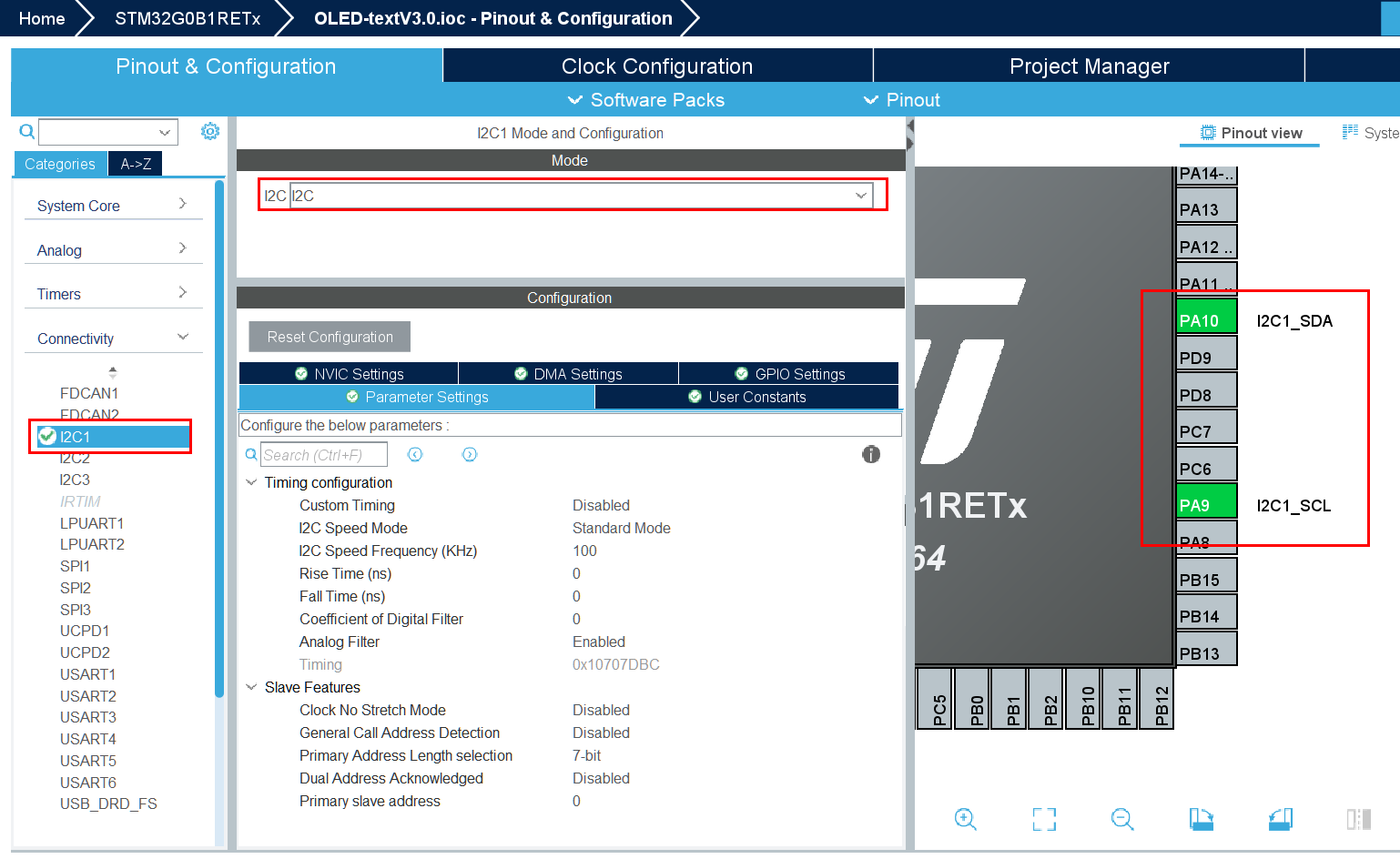Fit pinout chip to screen
This screenshot has height=859, width=1400.
tap(1044, 819)
